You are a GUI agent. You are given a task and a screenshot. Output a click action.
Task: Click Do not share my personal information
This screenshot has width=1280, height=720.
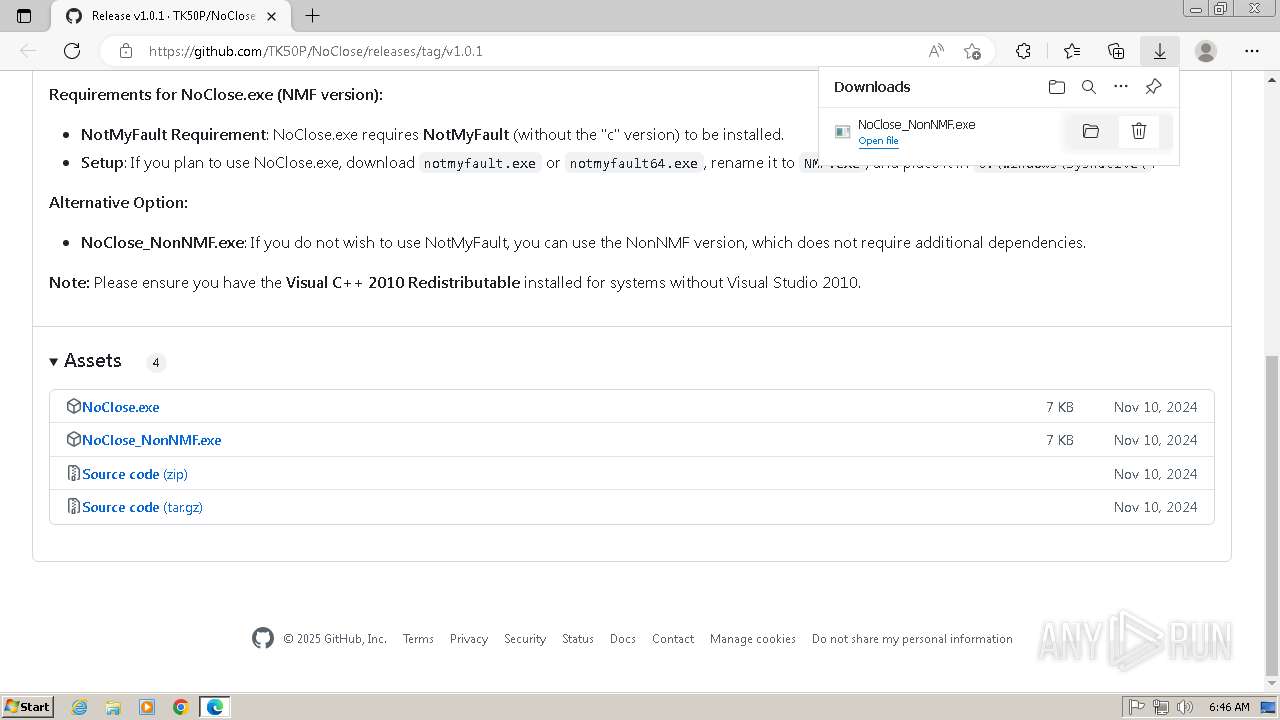(912, 639)
